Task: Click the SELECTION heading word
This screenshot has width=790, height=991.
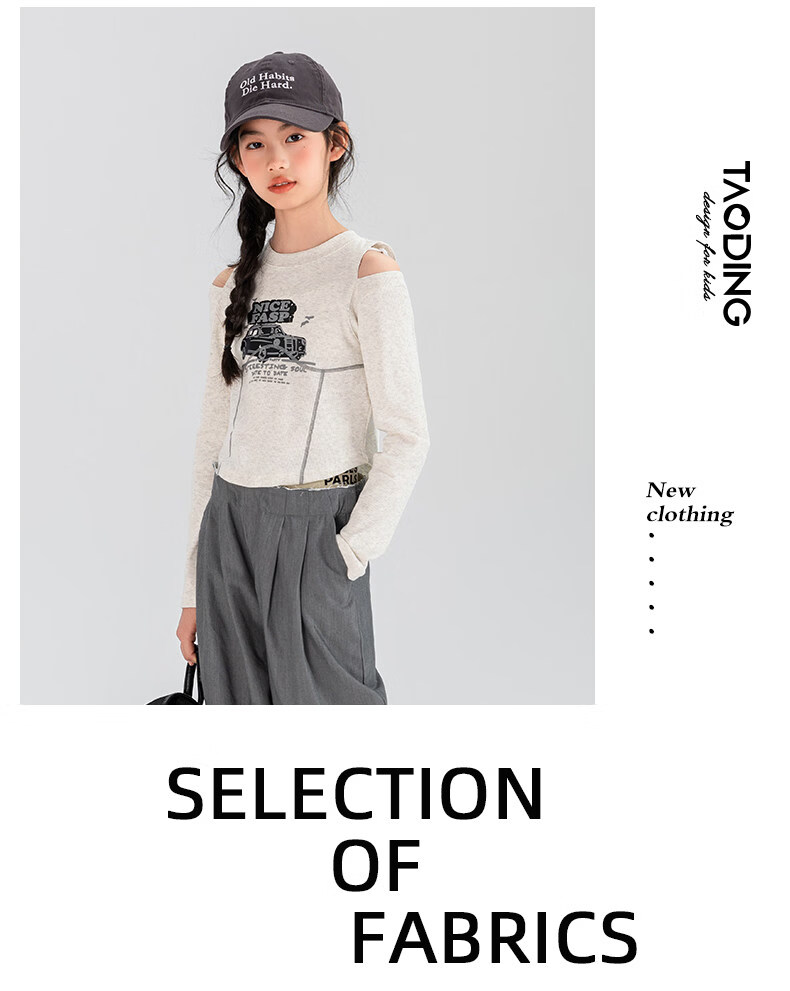Action: click(355, 793)
